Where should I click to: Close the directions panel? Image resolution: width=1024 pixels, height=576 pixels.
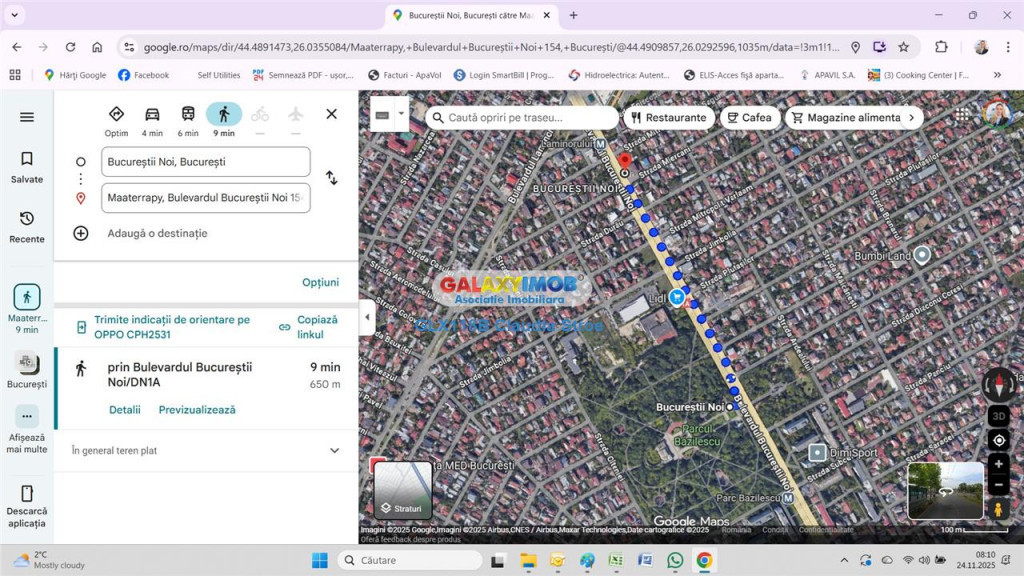point(331,114)
